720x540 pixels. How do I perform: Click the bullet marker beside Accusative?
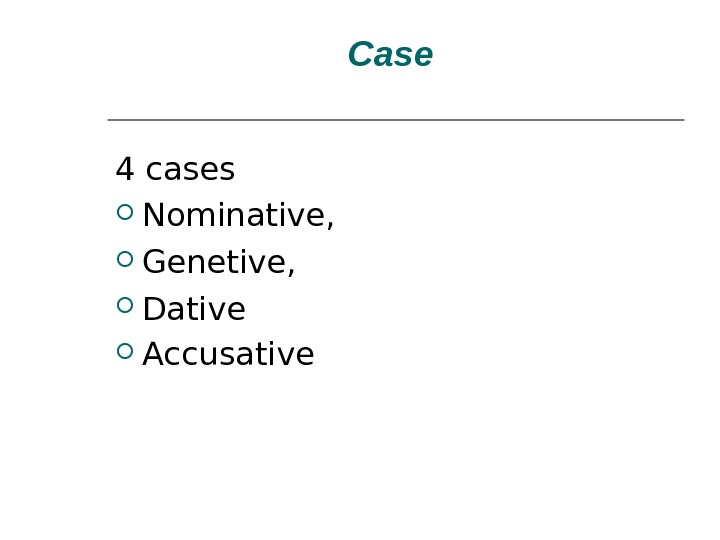point(124,352)
